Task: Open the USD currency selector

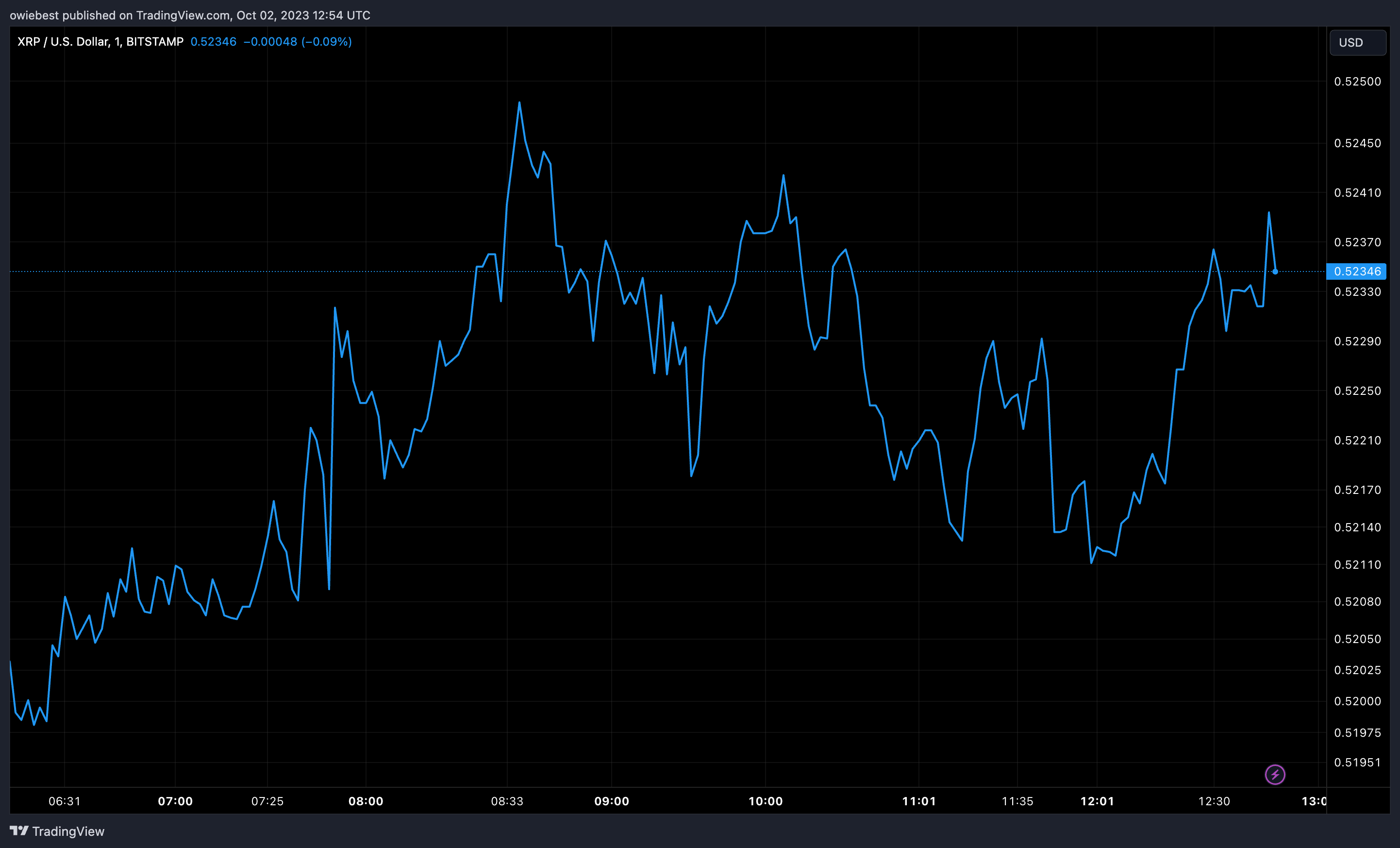Action: [1357, 43]
